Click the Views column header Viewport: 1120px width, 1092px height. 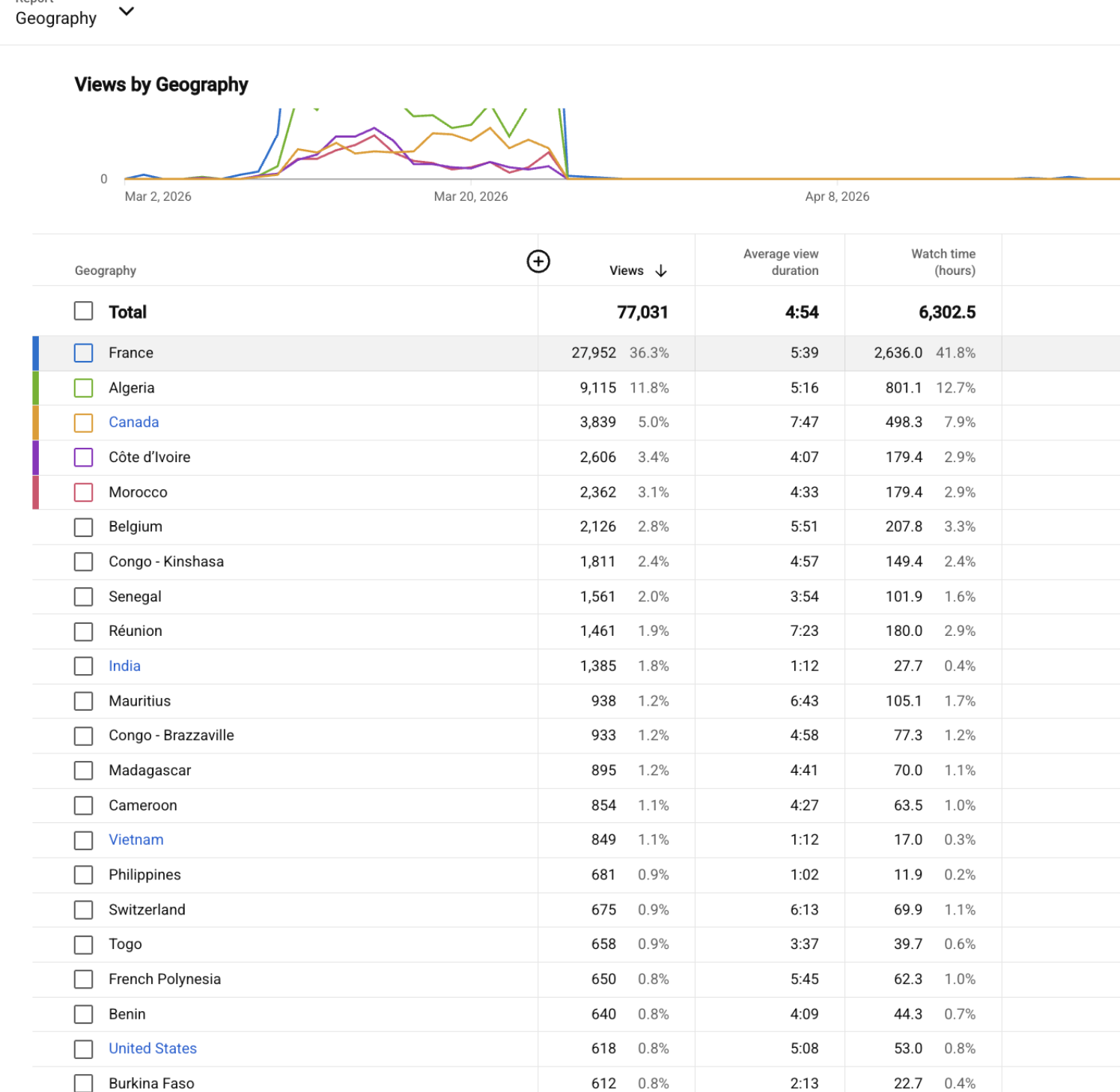[627, 271]
